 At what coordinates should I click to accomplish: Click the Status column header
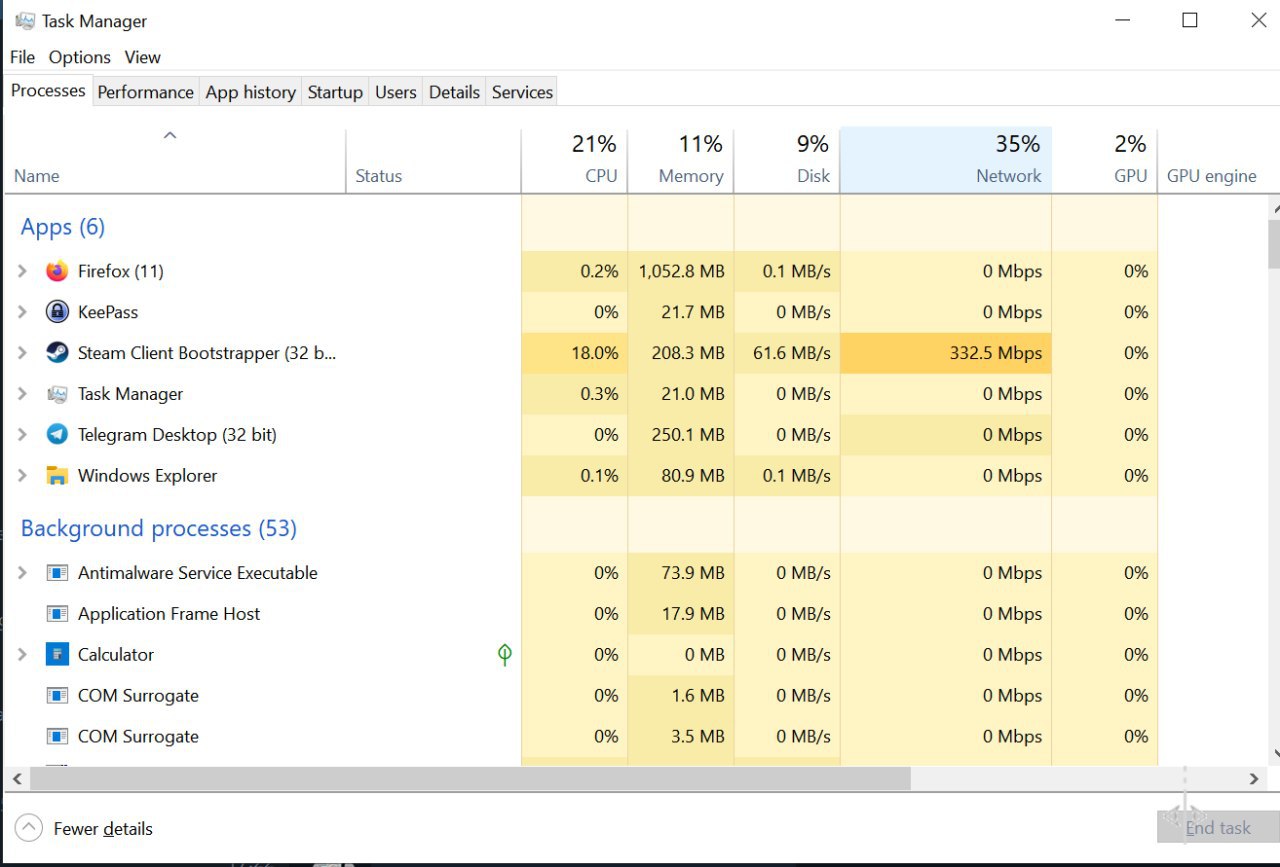point(433,160)
